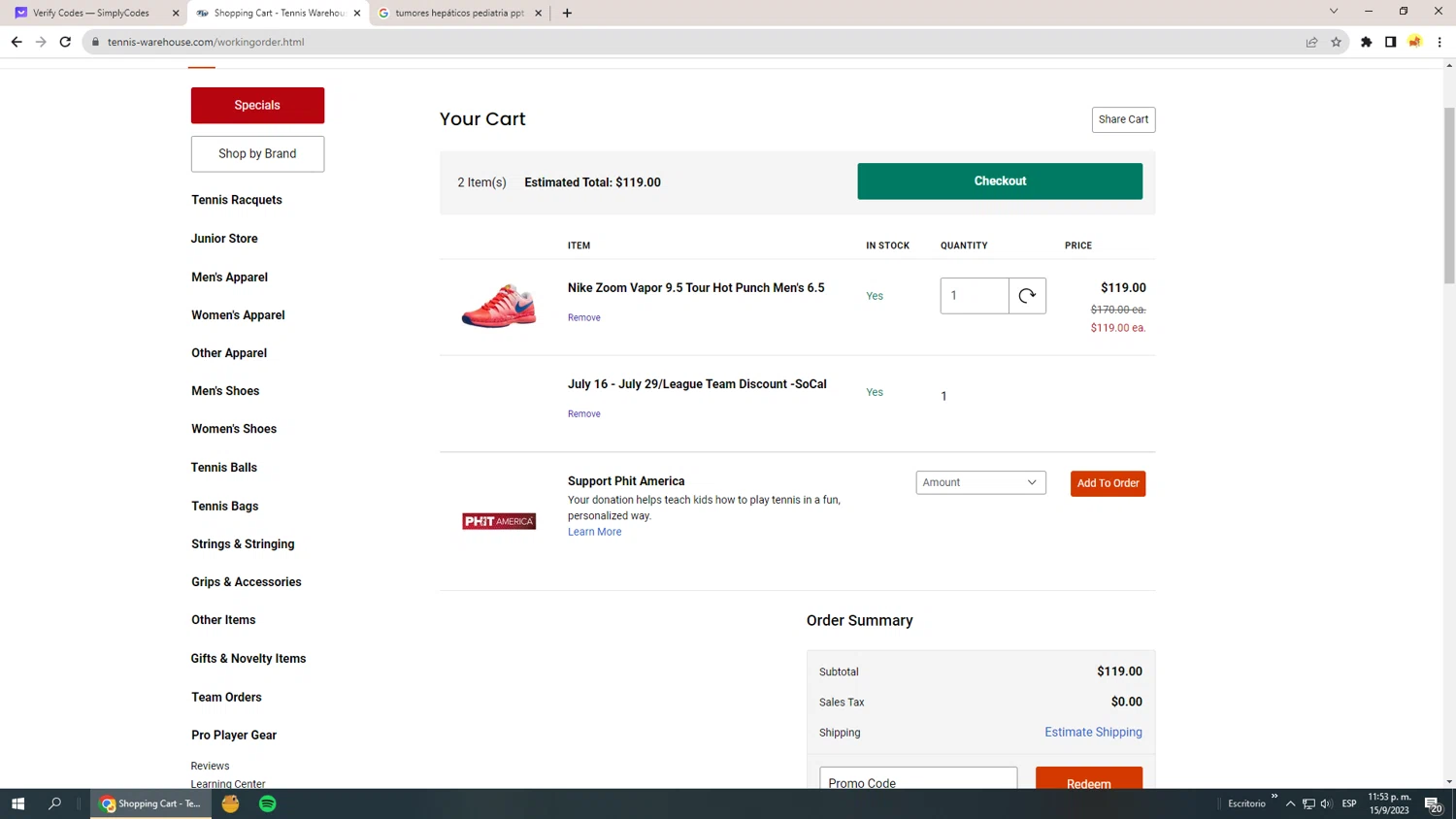The height and width of the screenshot is (819, 1456).
Task: Open the Reviews sidebar link
Action: pos(210,766)
